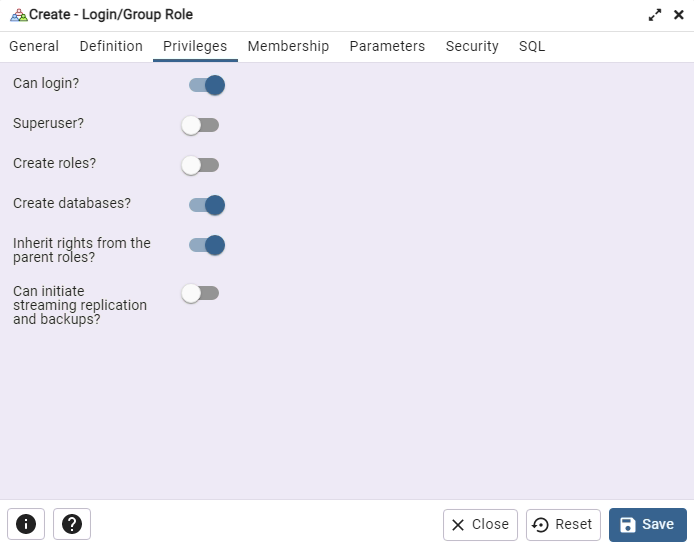Click the maximize dialog arrows icon

655,15
